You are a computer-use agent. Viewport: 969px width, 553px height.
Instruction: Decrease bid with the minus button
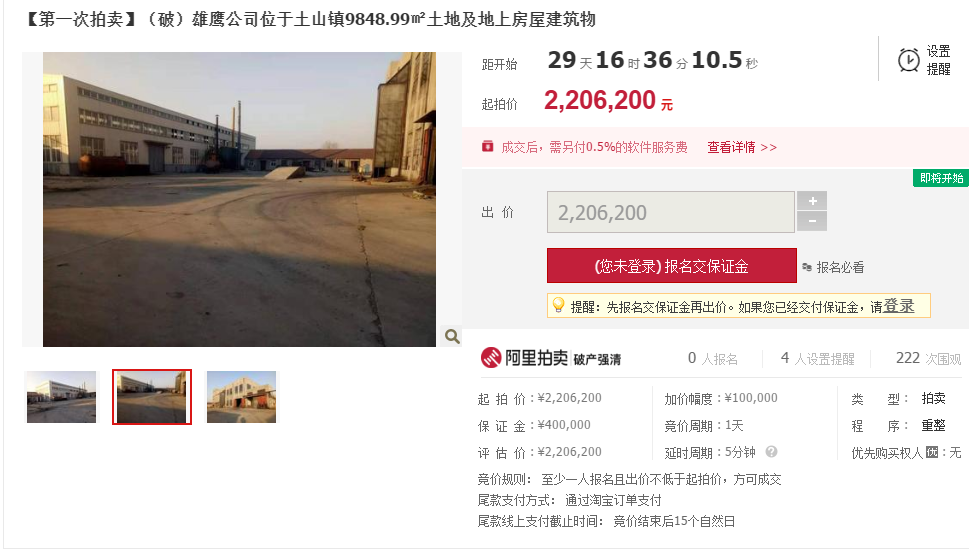pyautogui.click(x=812, y=221)
